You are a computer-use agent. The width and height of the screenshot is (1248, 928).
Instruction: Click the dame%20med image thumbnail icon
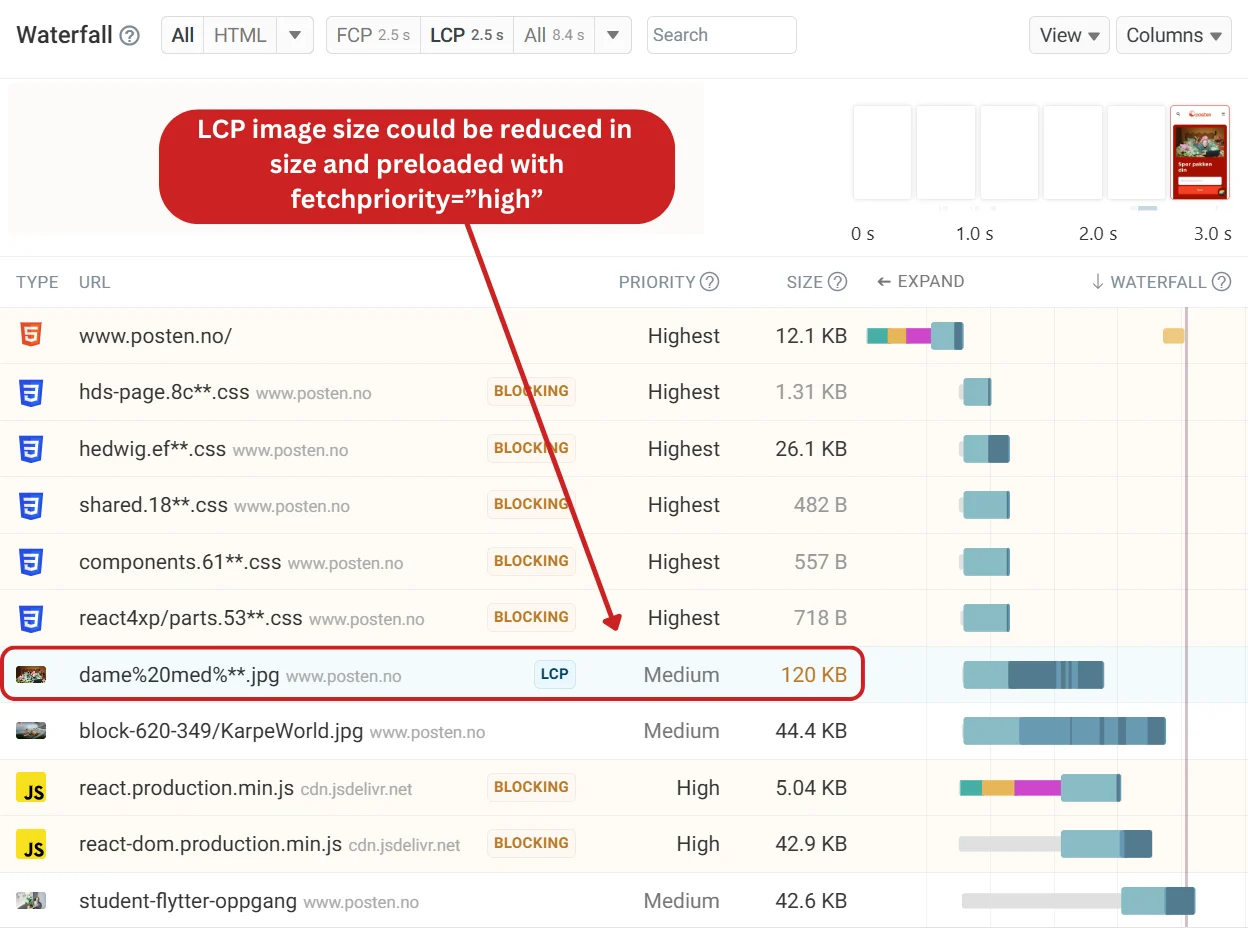31,675
